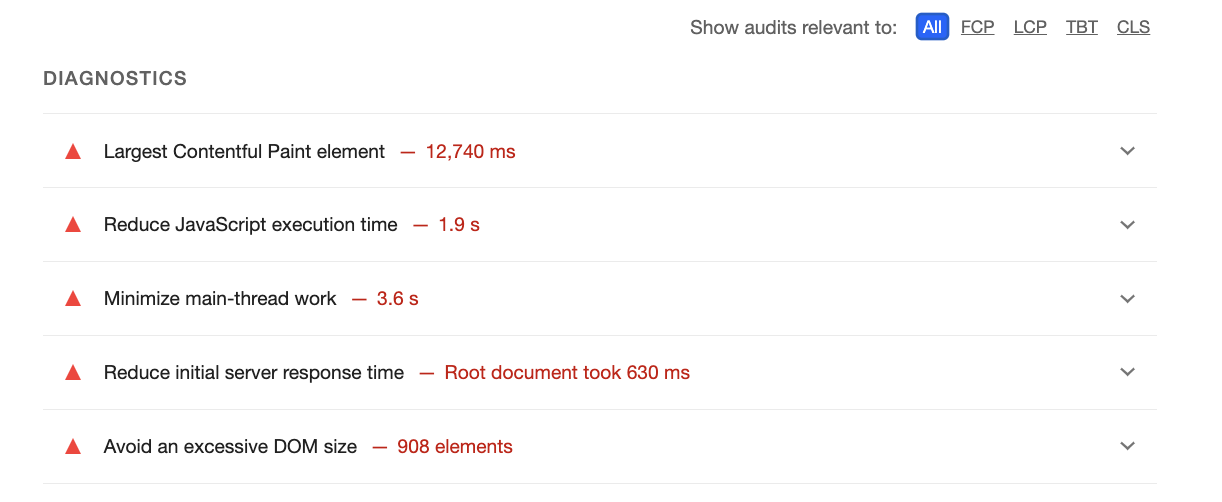The image size is (1222, 502).
Task: Click the Reduce JavaScript execution time title
Action: (x=251, y=225)
